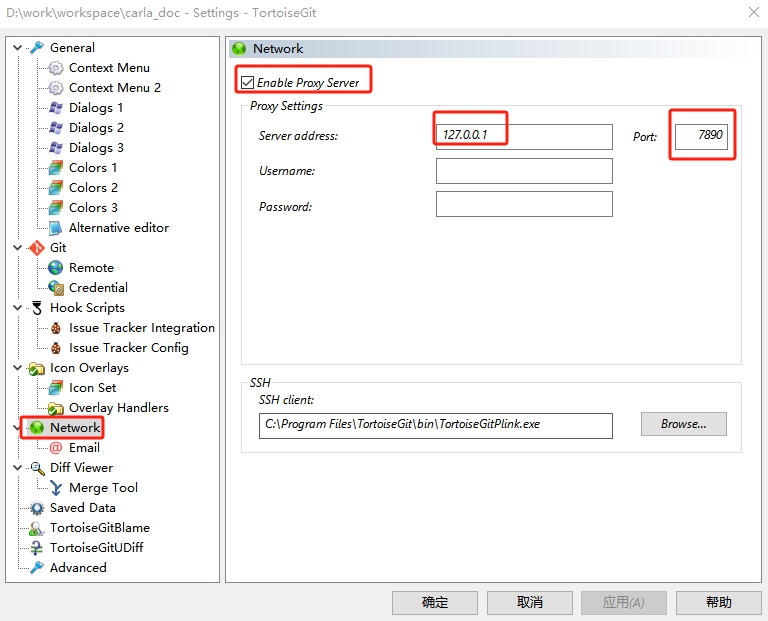Click the Credential key icon
Image resolution: width=768 pixels, height=621 pixels.
click(56, 288)
